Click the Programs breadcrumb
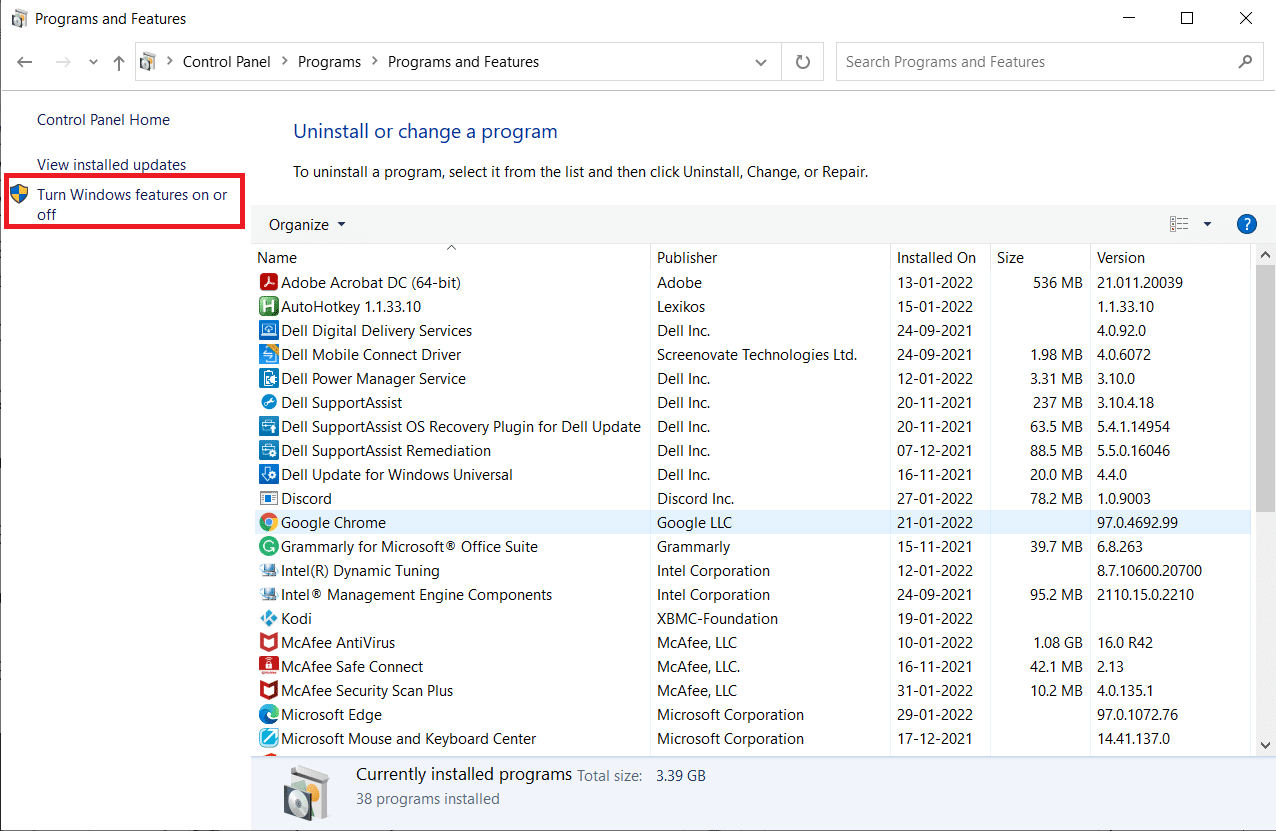1276x831 pixels. [329, 62]
